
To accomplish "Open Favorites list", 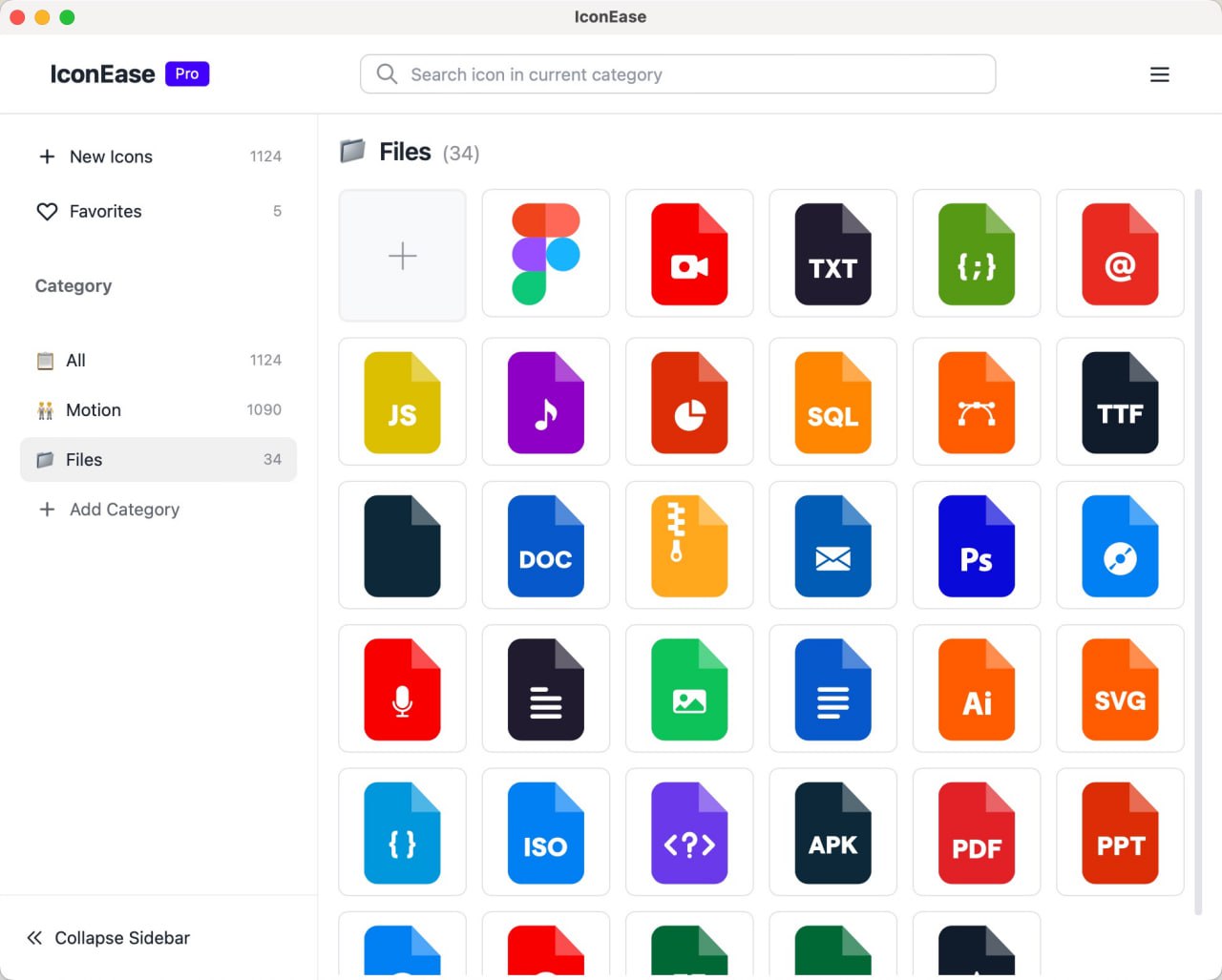I will point(105,212).
